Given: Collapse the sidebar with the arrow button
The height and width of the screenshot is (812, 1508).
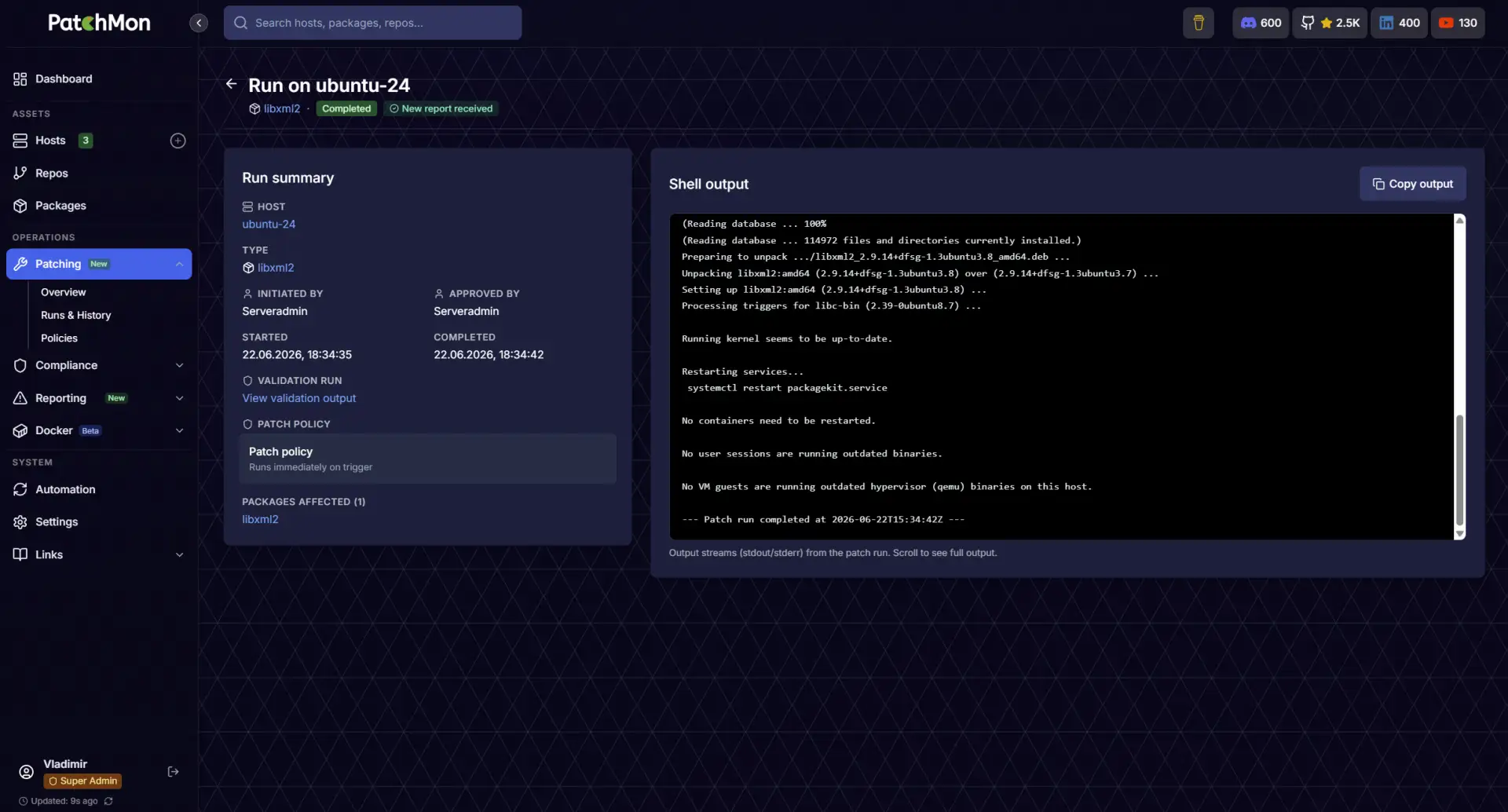Looking at the screenshot, I should 199,23.
